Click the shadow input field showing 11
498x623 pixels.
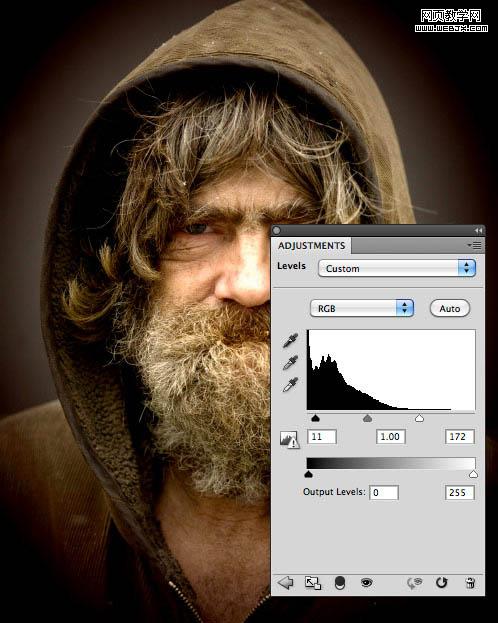click(x=322, y=437)
